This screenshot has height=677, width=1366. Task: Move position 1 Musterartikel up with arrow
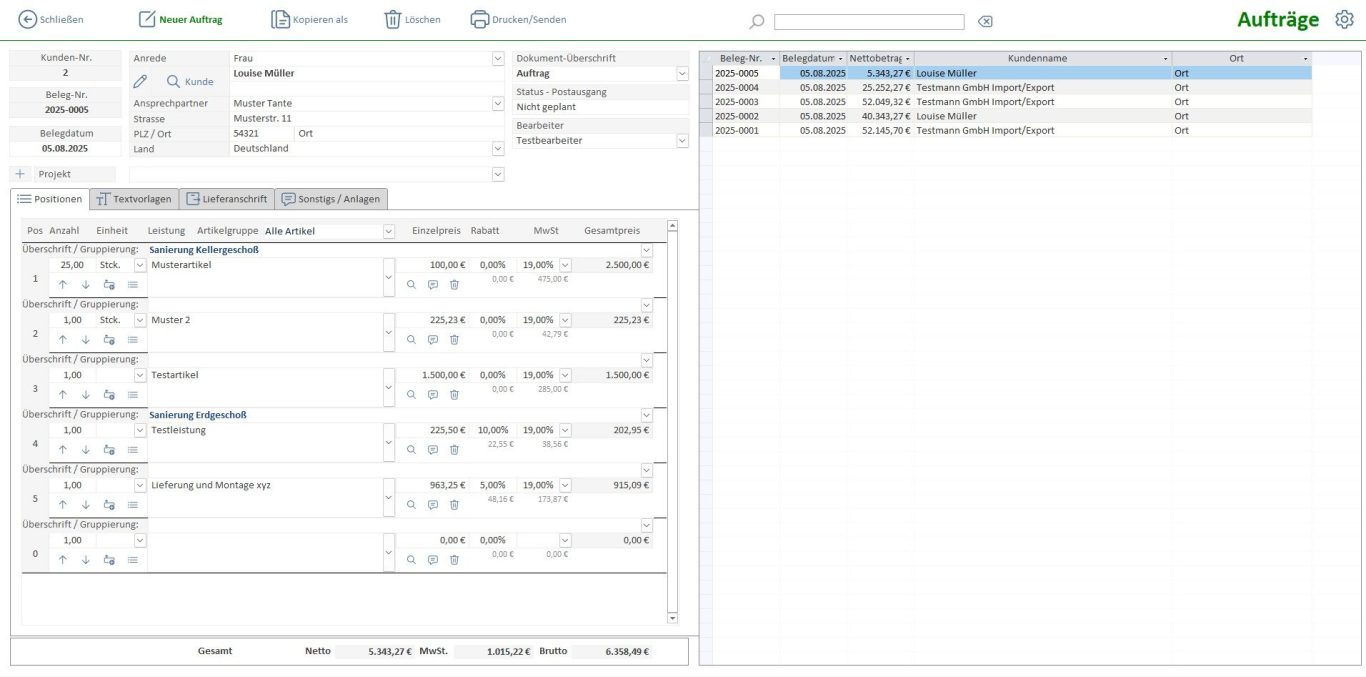(x=63, y=285)
